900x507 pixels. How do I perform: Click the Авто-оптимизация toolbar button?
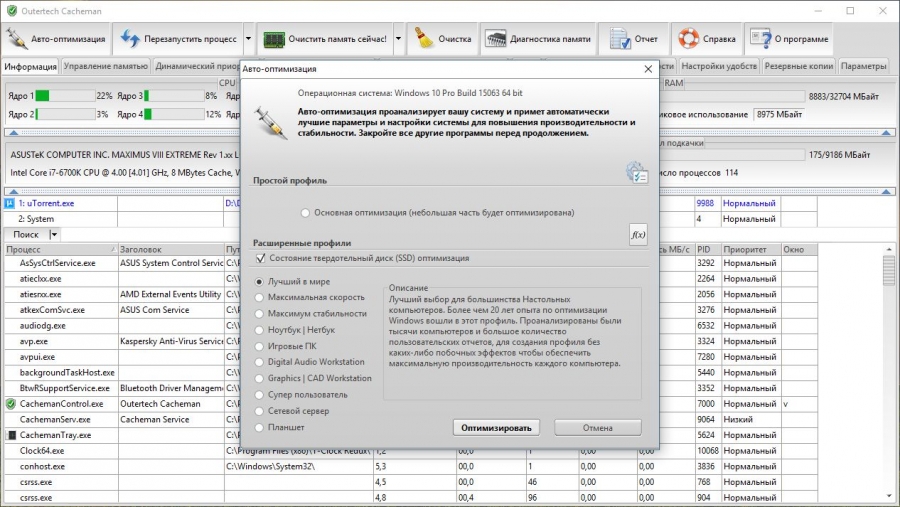(x=56, y=39)
